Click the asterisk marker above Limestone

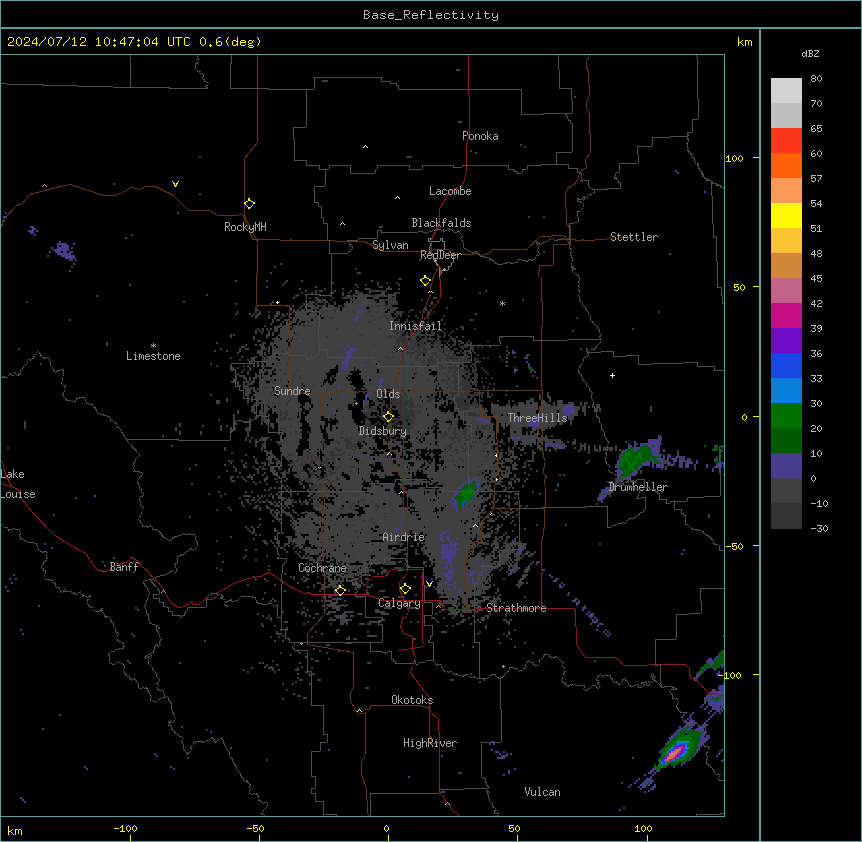click(x=153, y=346)
